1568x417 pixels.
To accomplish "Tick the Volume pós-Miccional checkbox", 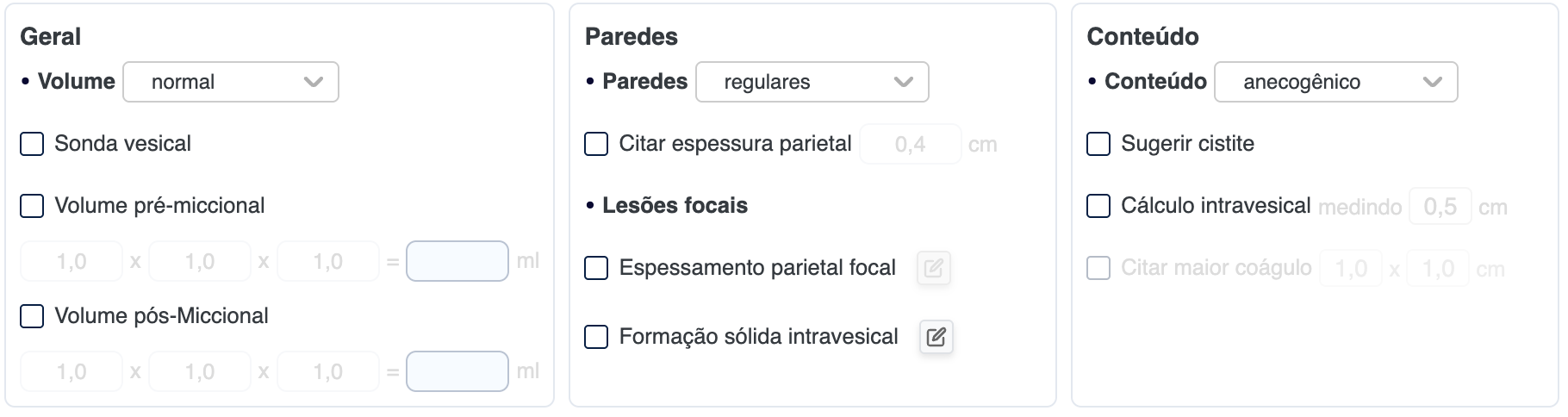I will coord(32,316).
